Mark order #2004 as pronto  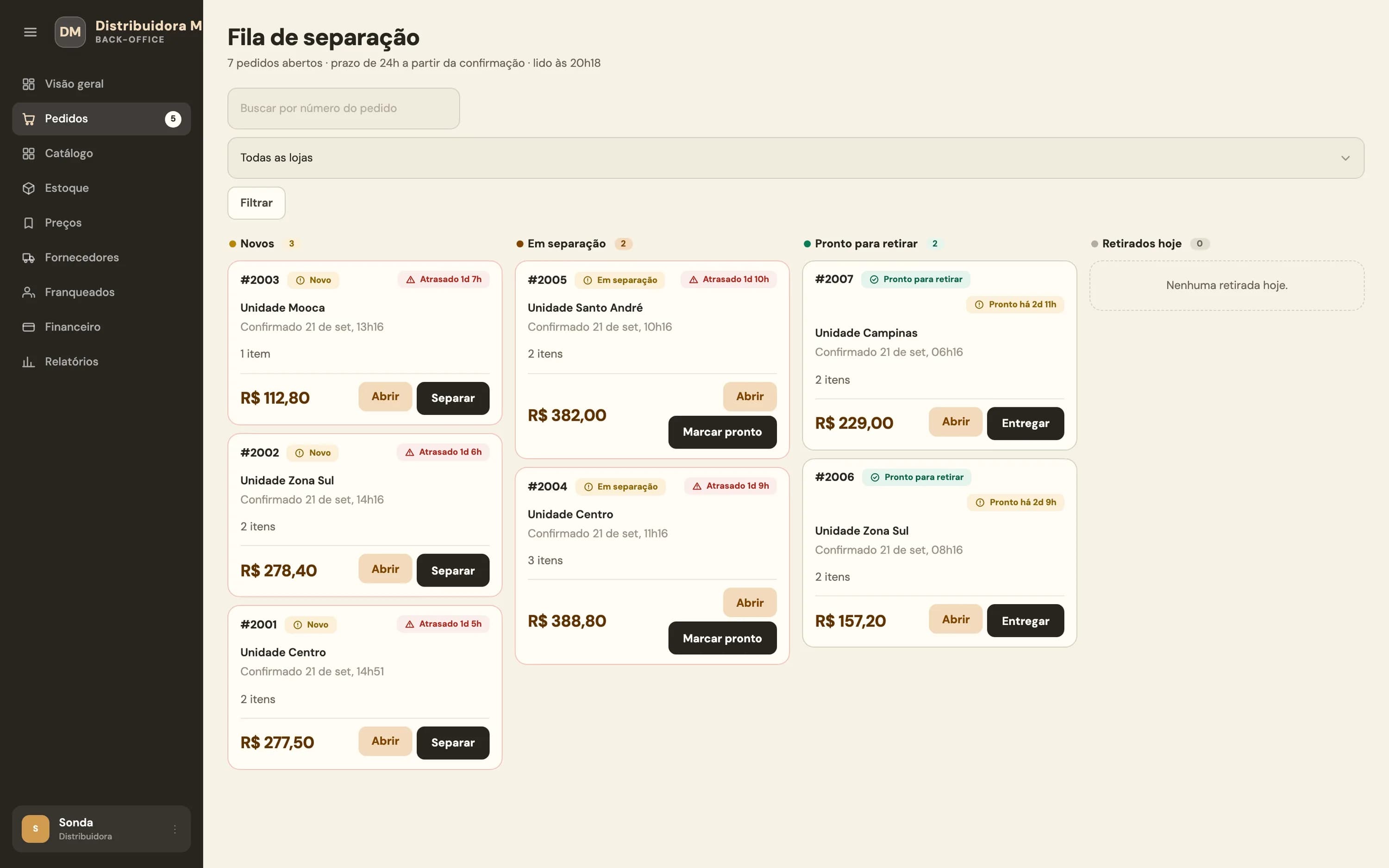click(722, 638)
